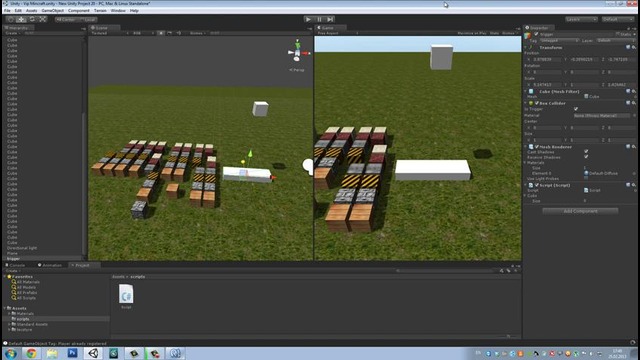This screenshot has width=640, height=360.
Task: Select All Prefabs in Favorites
Action: click(27, 292)
